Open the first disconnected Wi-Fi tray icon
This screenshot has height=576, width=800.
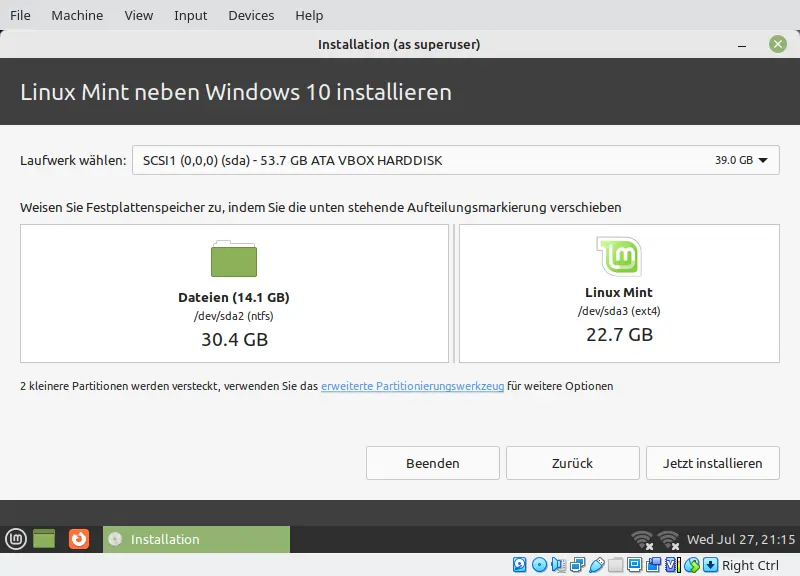pos(642,540)
